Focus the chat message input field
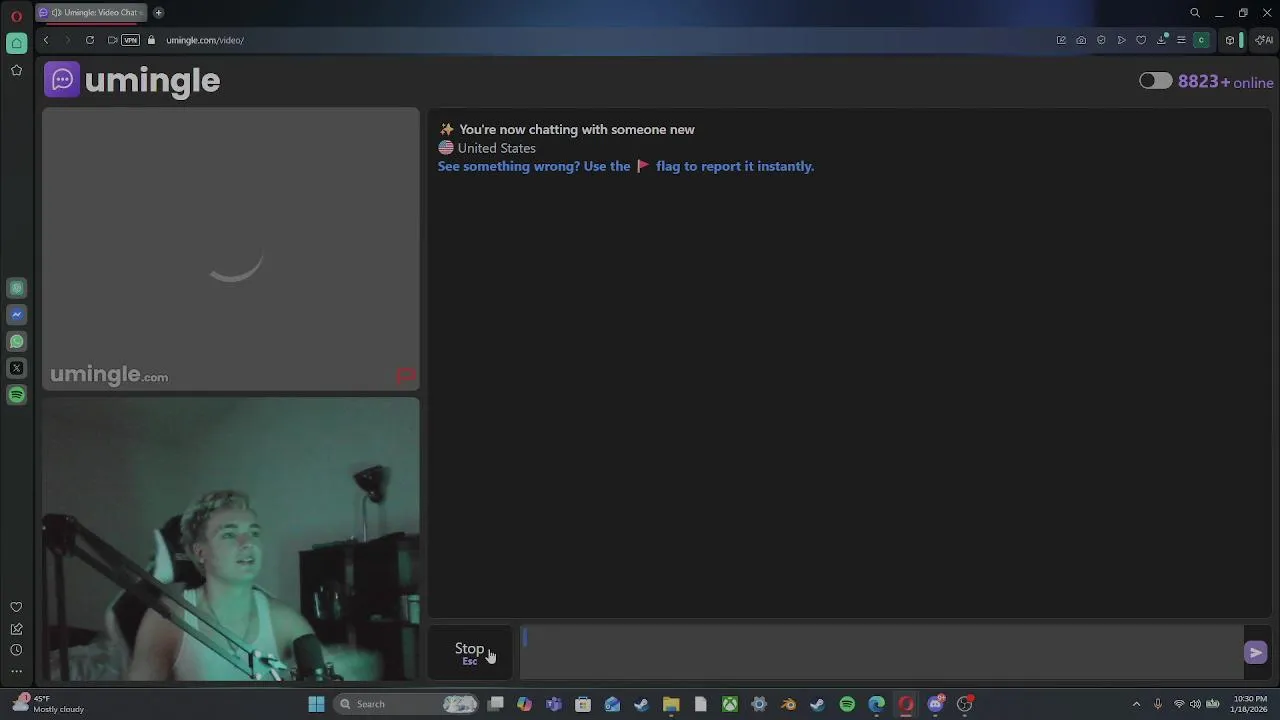The height and width of the screenshot is (720, 1280). 882,652
